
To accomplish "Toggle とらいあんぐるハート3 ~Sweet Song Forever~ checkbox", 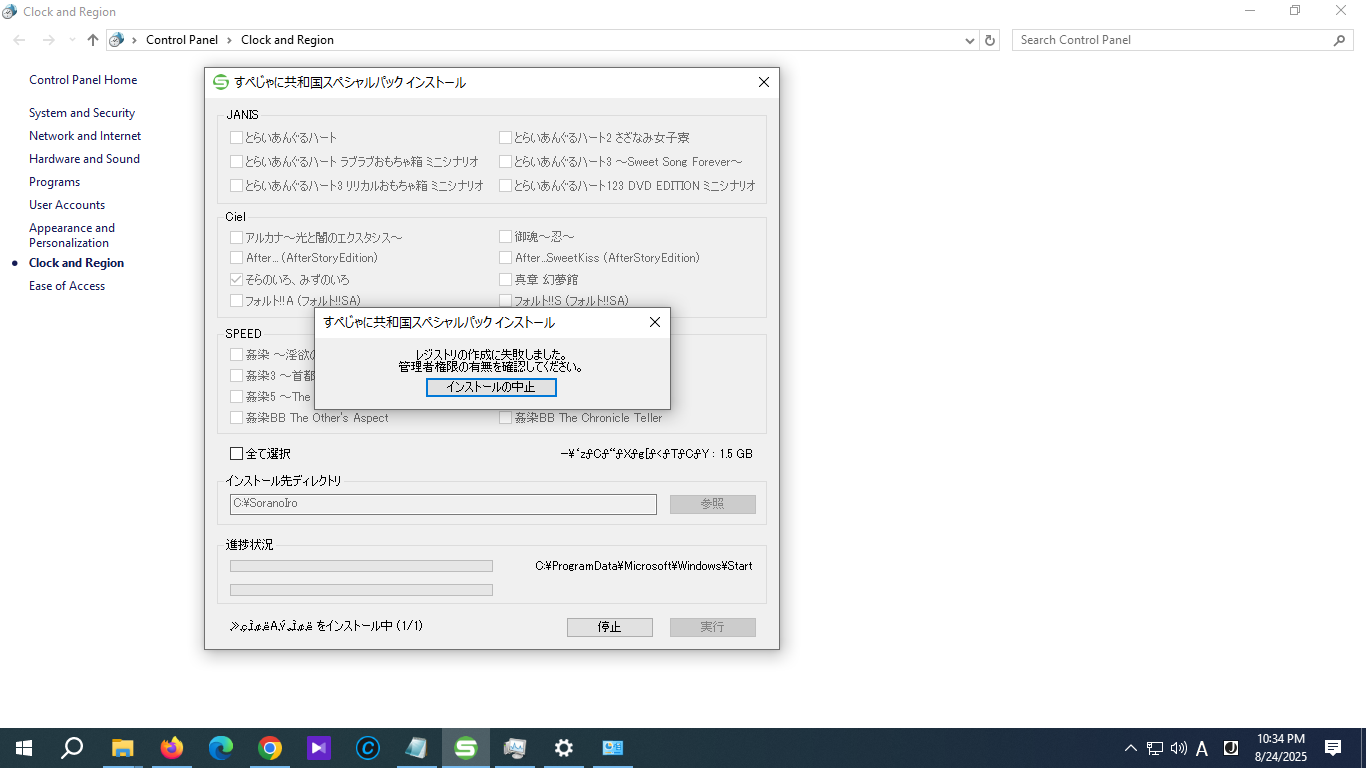I will (x=506, y=162).
